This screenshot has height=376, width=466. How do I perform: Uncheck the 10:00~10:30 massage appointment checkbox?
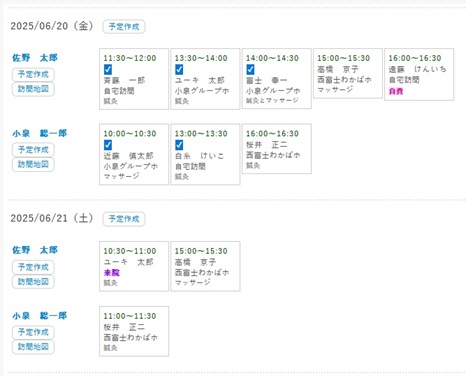(x=108, y=145)
